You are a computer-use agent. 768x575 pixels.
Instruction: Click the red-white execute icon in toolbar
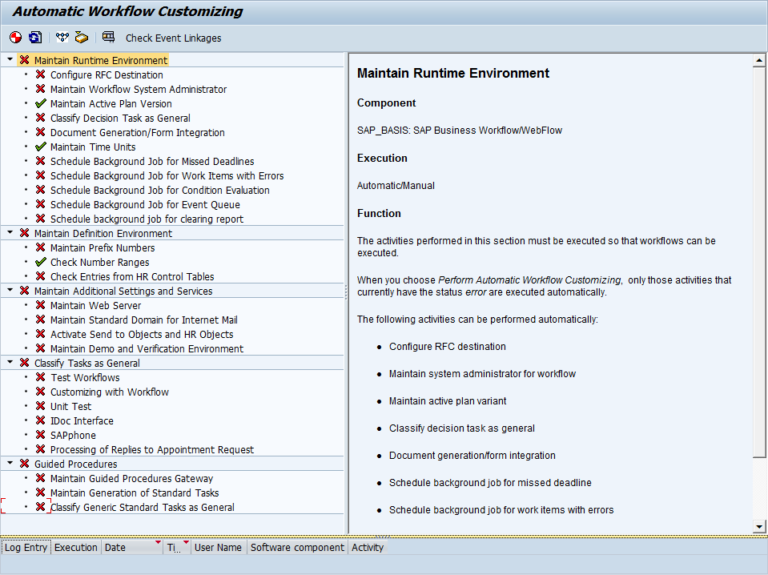tap(15, 38)
